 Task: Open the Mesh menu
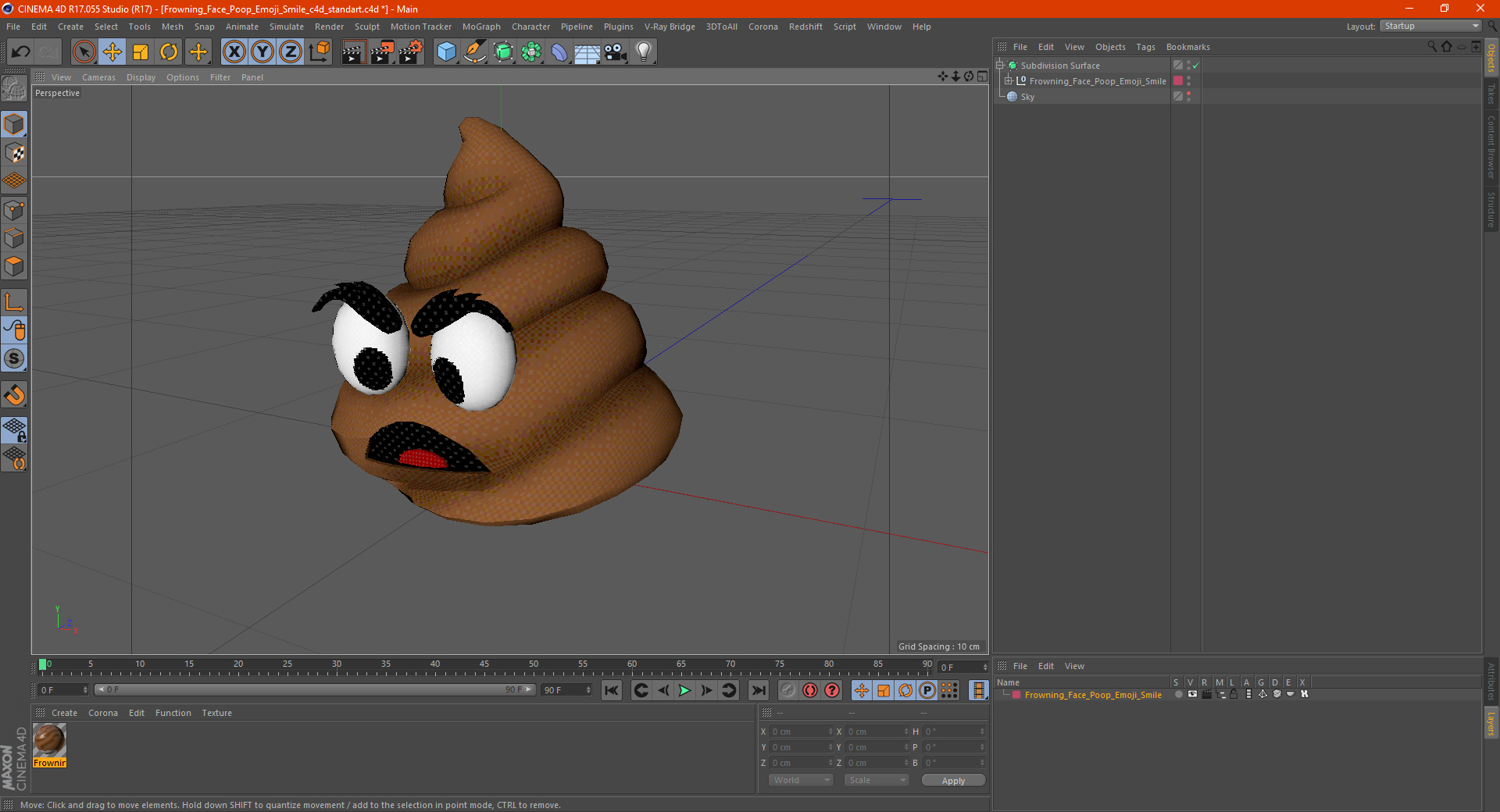coord(172,27)
